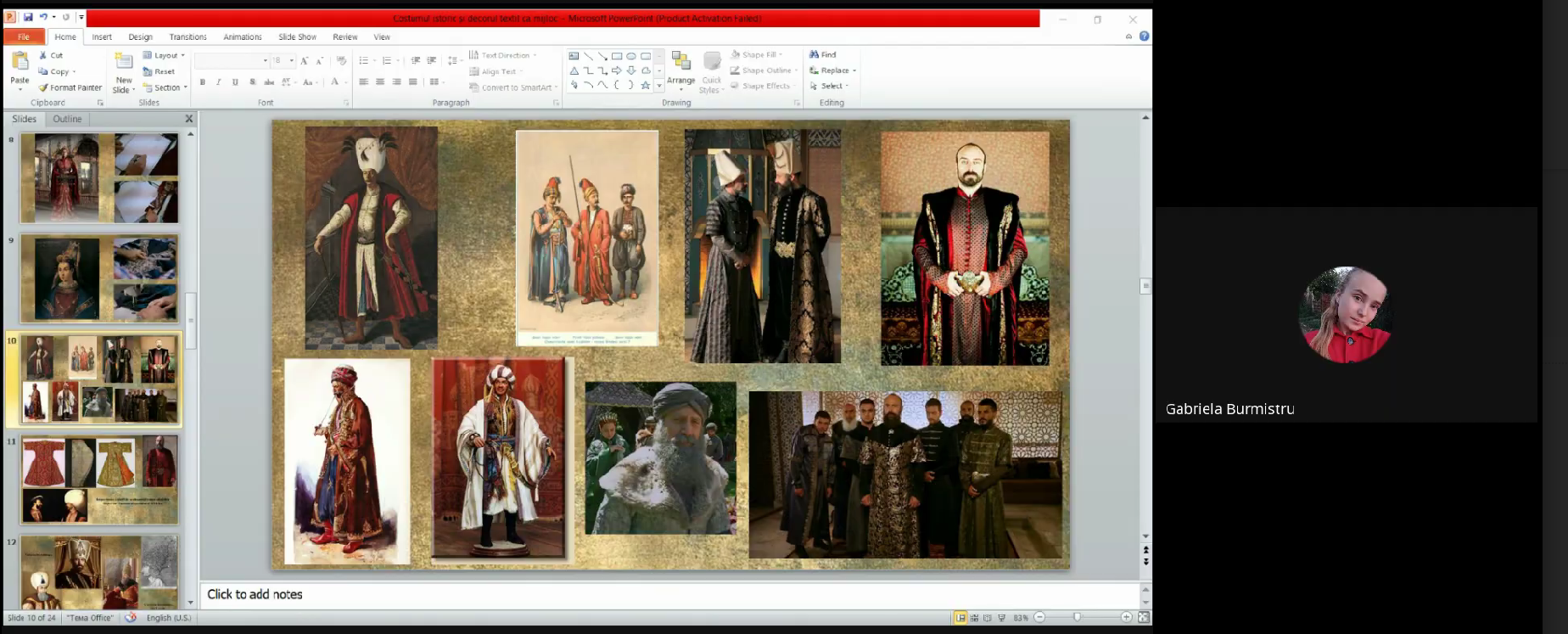Switch to the Insert tab
This screenshot has height=634, width=1568.
coord(102,36)
